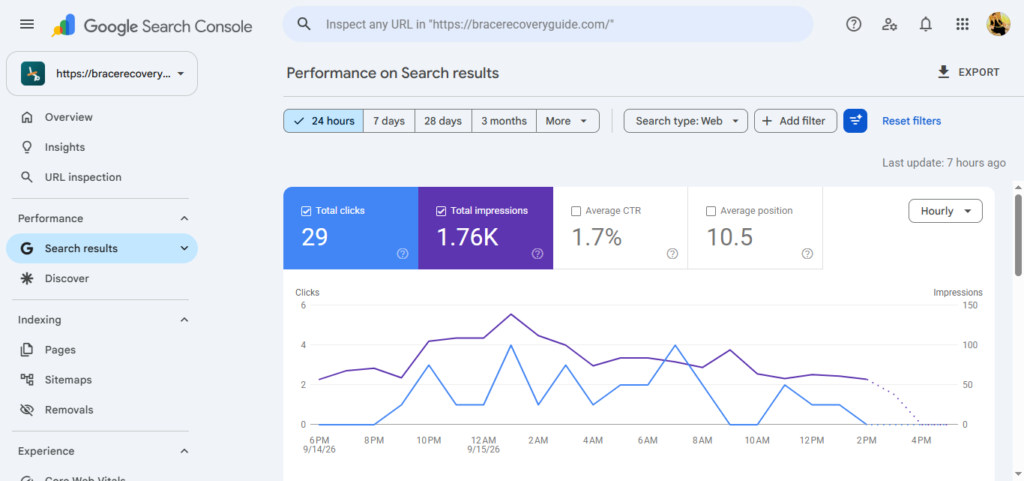Screen dimensions: 1024x481
Task: Click the Export download arrow icon
Action: click(x=943, y=72)
